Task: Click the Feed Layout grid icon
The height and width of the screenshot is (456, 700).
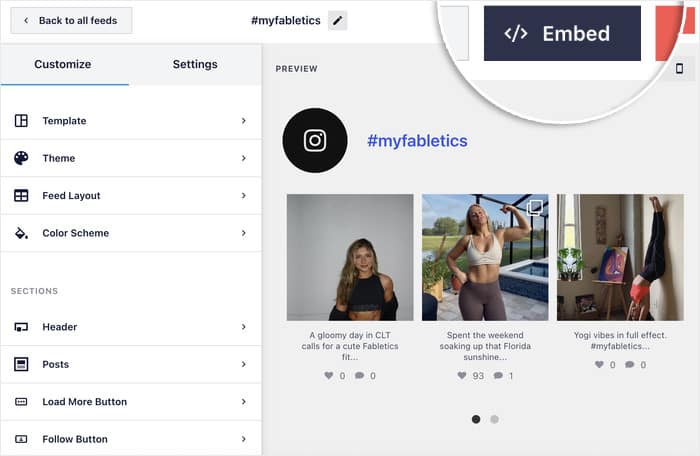Action: click(x=21, y=196)
